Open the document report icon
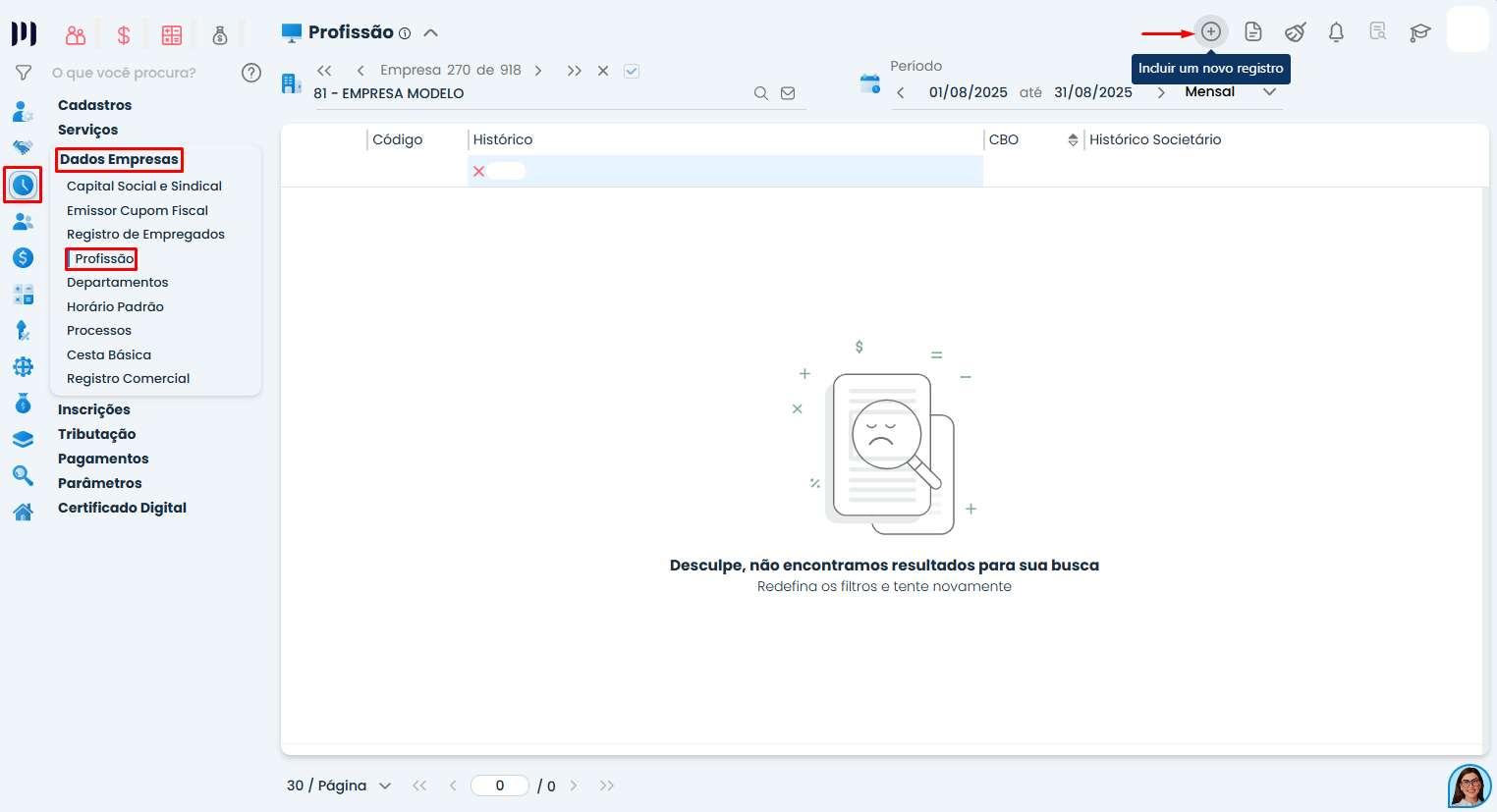Screen dimensions: 1497x812 pos(1253,32)
